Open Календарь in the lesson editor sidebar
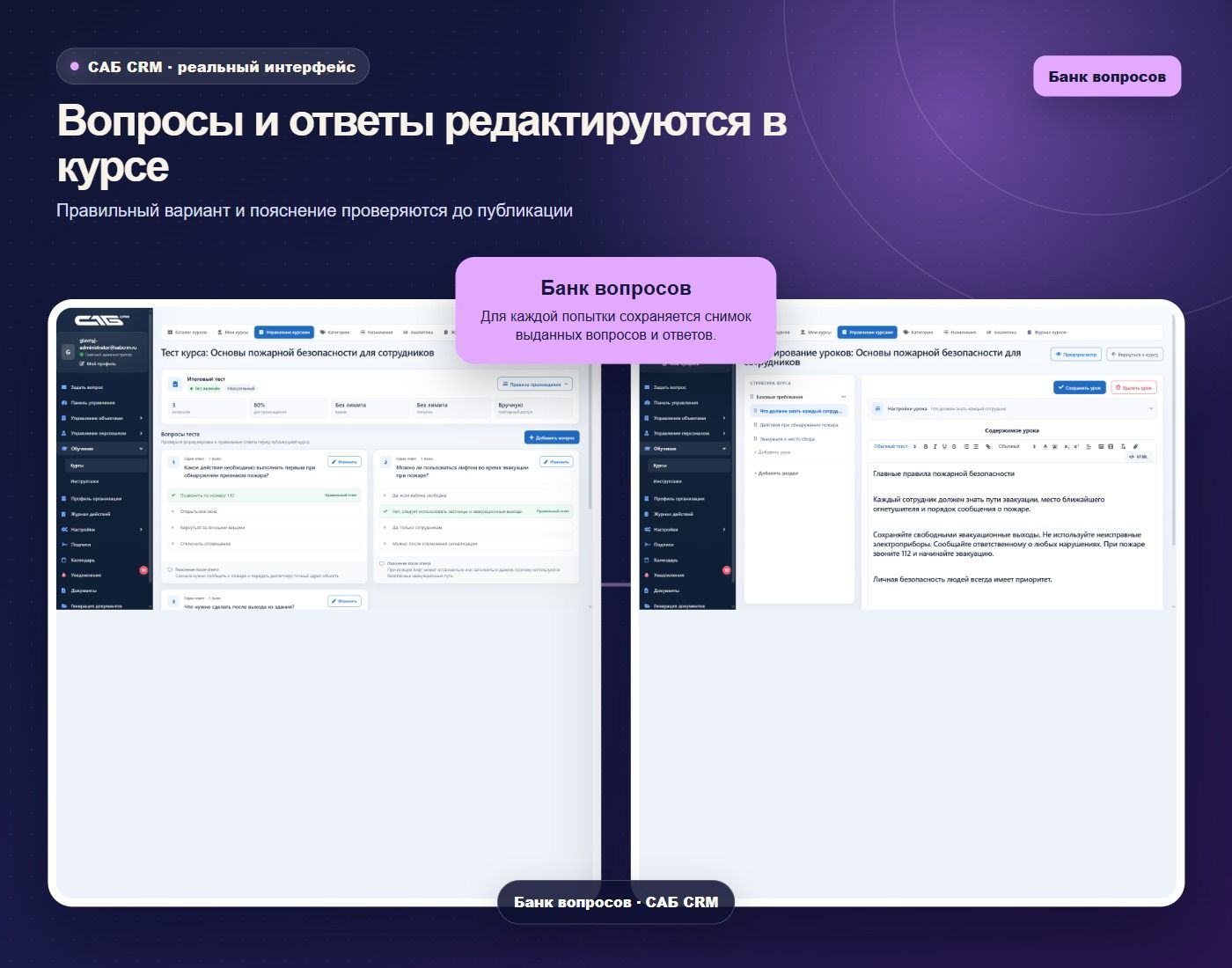 click(x=686, y=560)
